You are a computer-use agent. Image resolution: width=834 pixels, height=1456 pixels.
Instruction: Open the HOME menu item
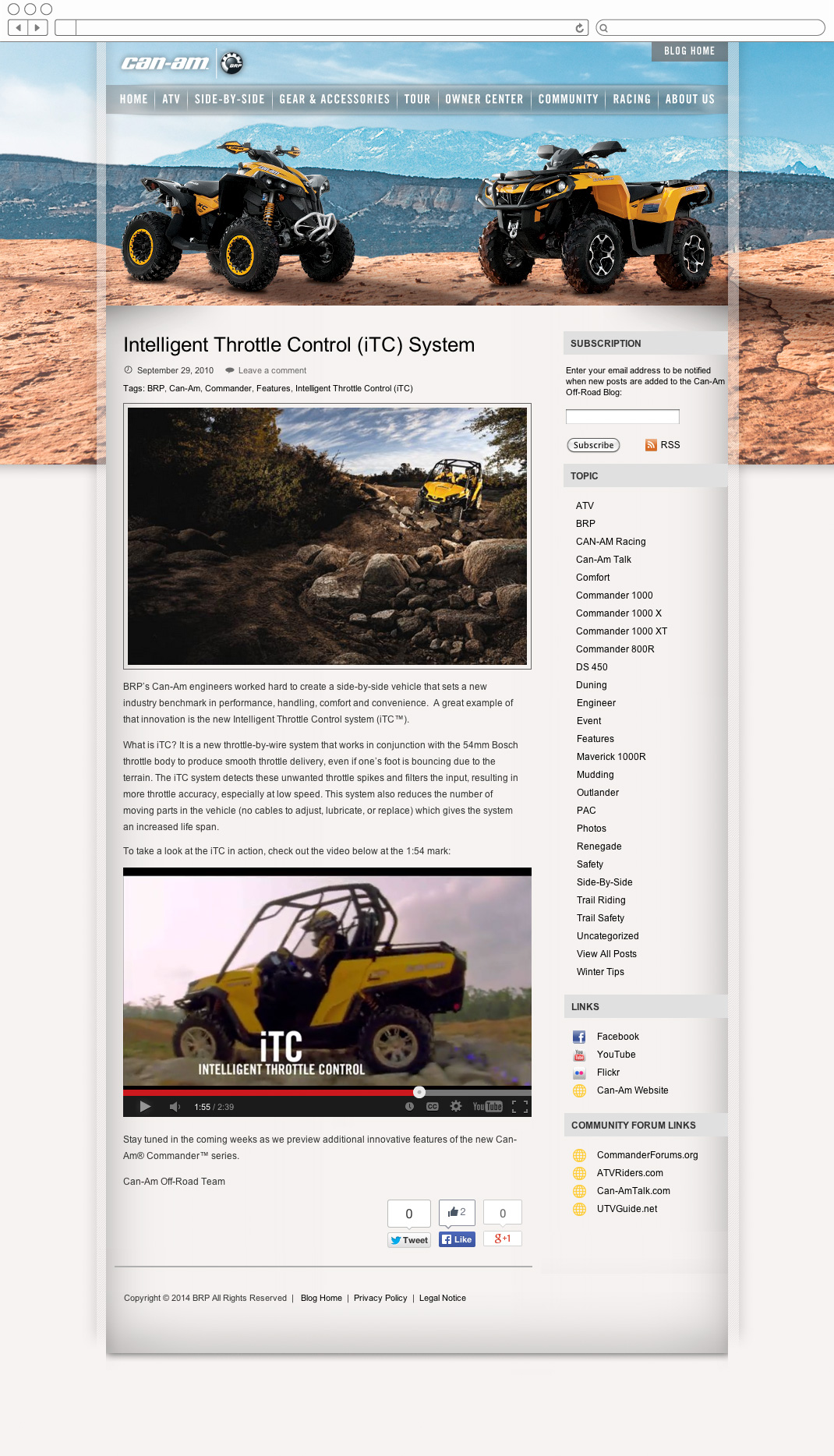coord(133,99)
